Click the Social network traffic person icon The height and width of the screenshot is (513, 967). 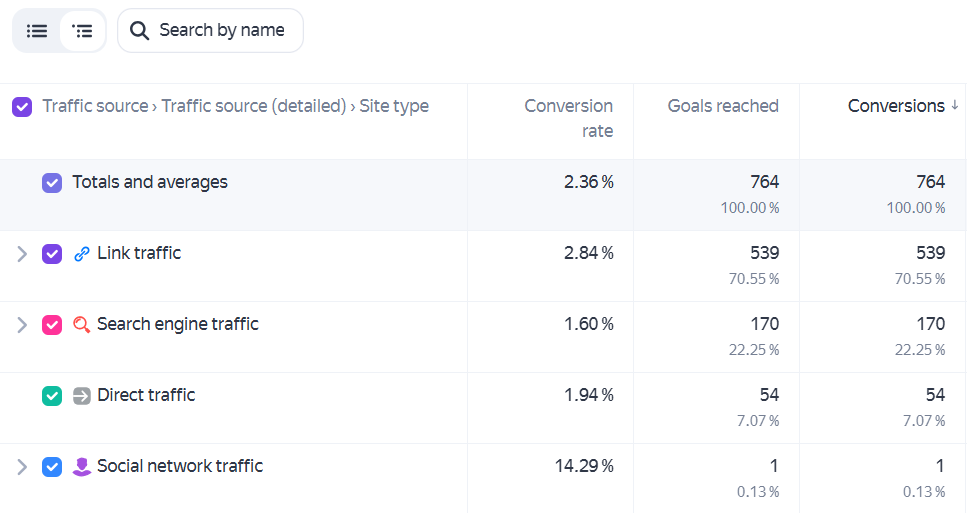81,467
